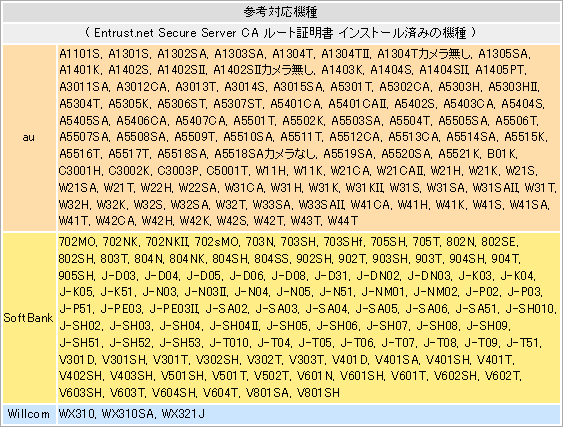Select model V301D
563x427 pixels.
click(77, 359)
